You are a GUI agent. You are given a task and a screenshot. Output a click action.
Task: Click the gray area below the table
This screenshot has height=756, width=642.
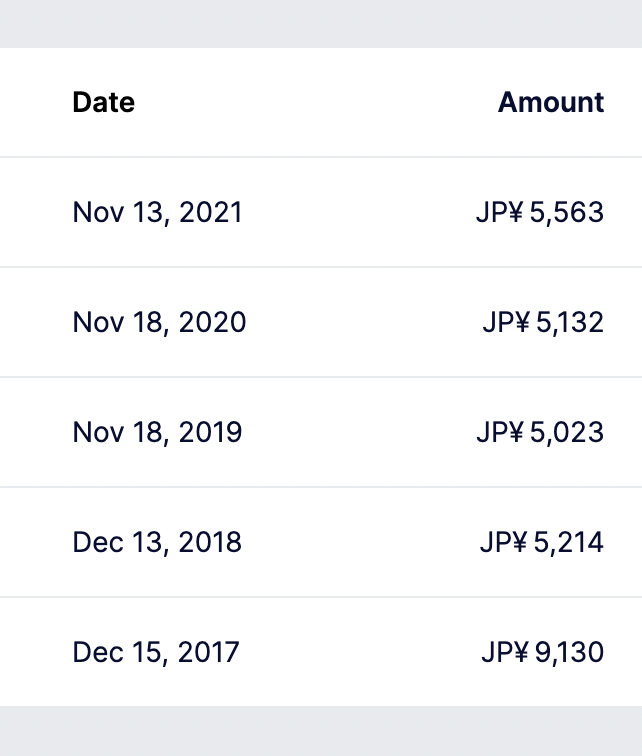(x=321, y=731)
